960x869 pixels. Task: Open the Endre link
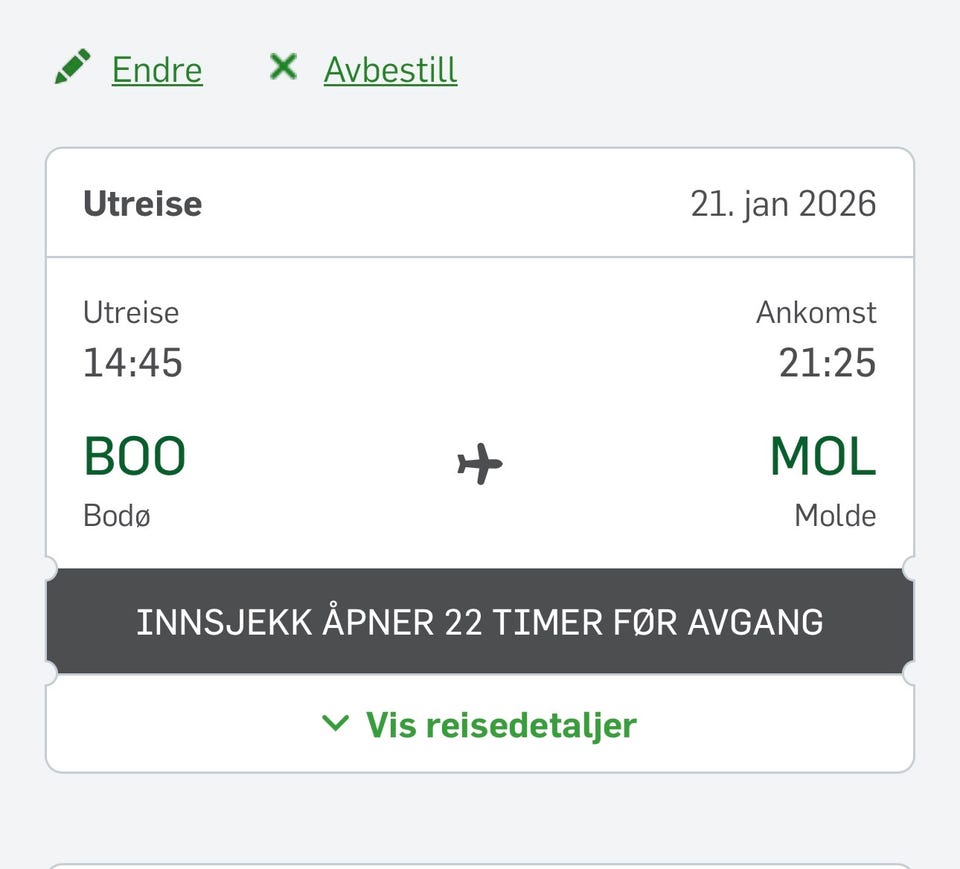point(157,70)
